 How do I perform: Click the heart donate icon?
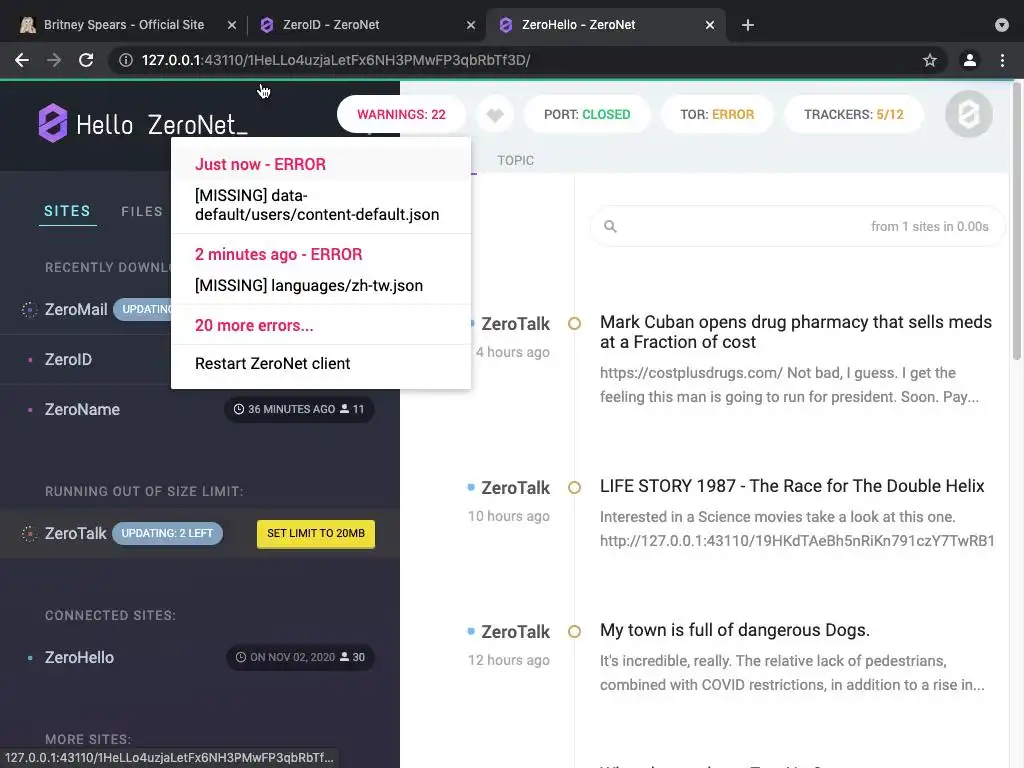tap(495, 115)
